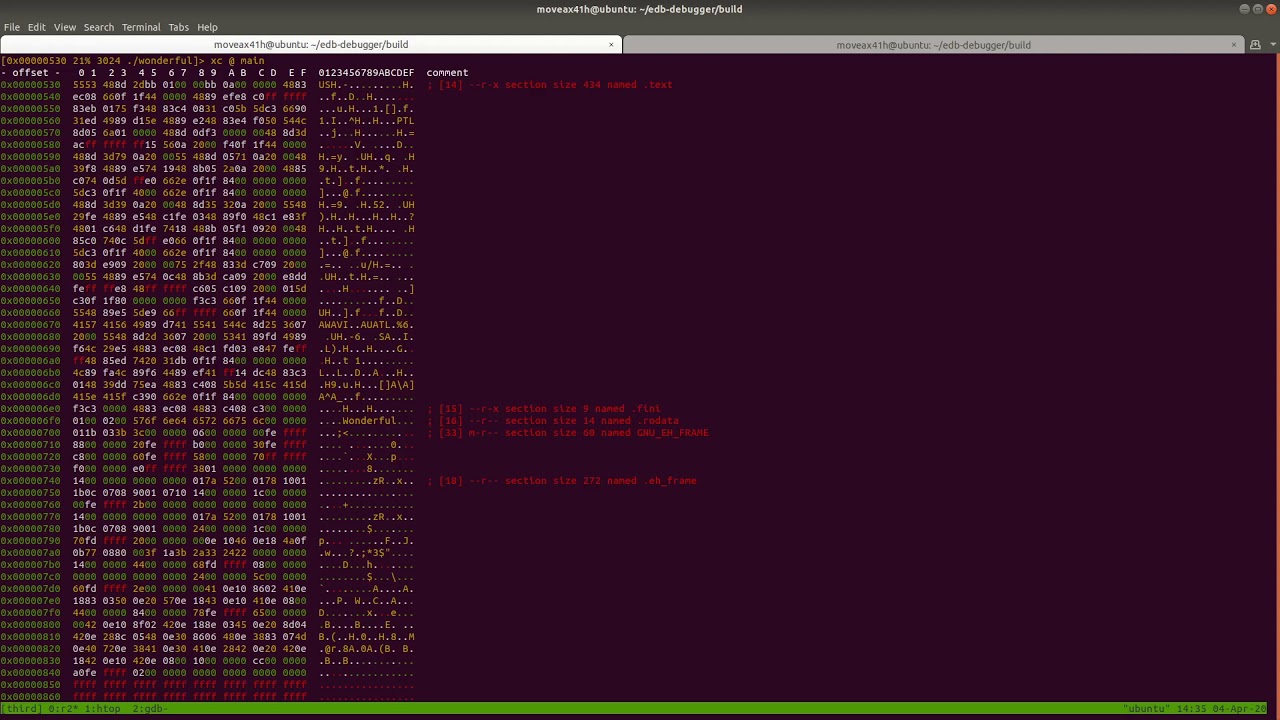Click the tmux session name [third]
Image resolution: width=1280 pixels, height=720 pixels.
coord(21,709)
